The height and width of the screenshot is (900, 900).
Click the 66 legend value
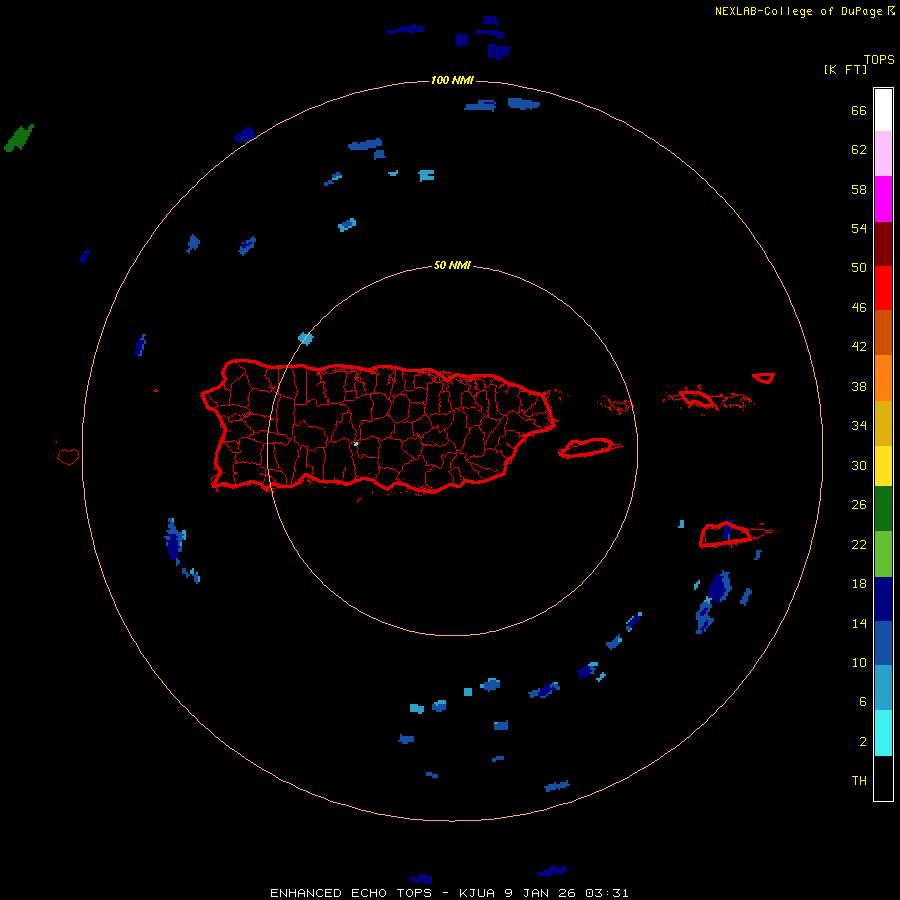[859, 110]
